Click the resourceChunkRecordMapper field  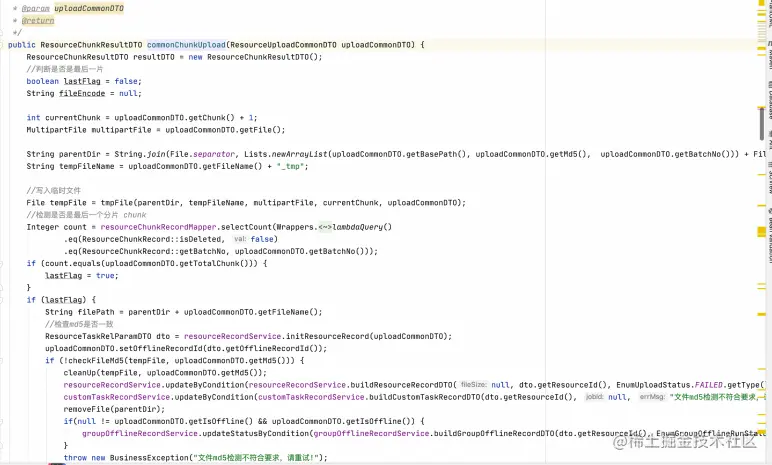point(158,227)
